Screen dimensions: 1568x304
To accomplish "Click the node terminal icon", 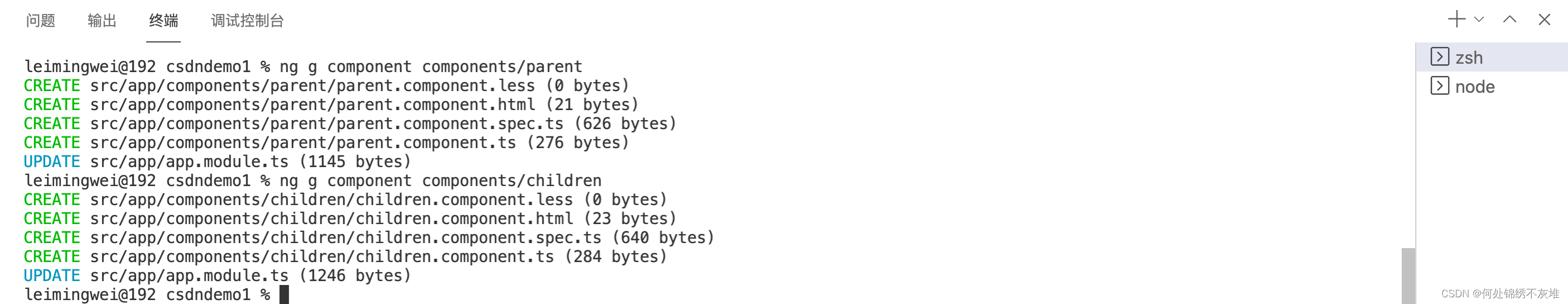I will pyautogui.click(x=1440, y=86).
